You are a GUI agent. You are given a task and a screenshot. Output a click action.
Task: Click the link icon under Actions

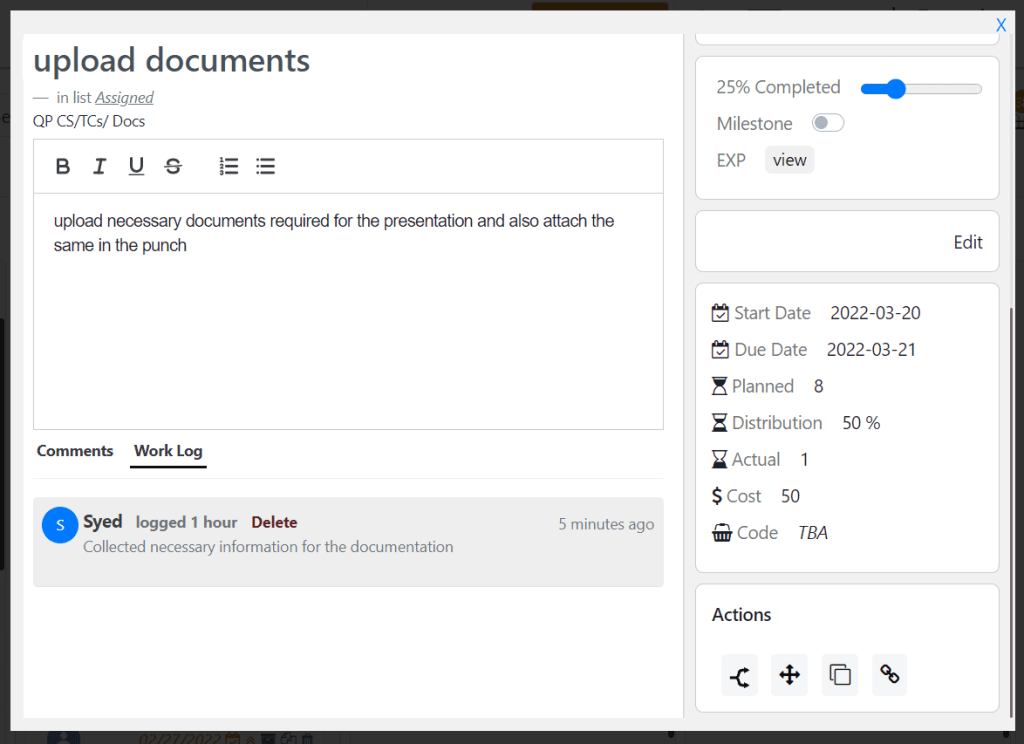pos(889,675)
